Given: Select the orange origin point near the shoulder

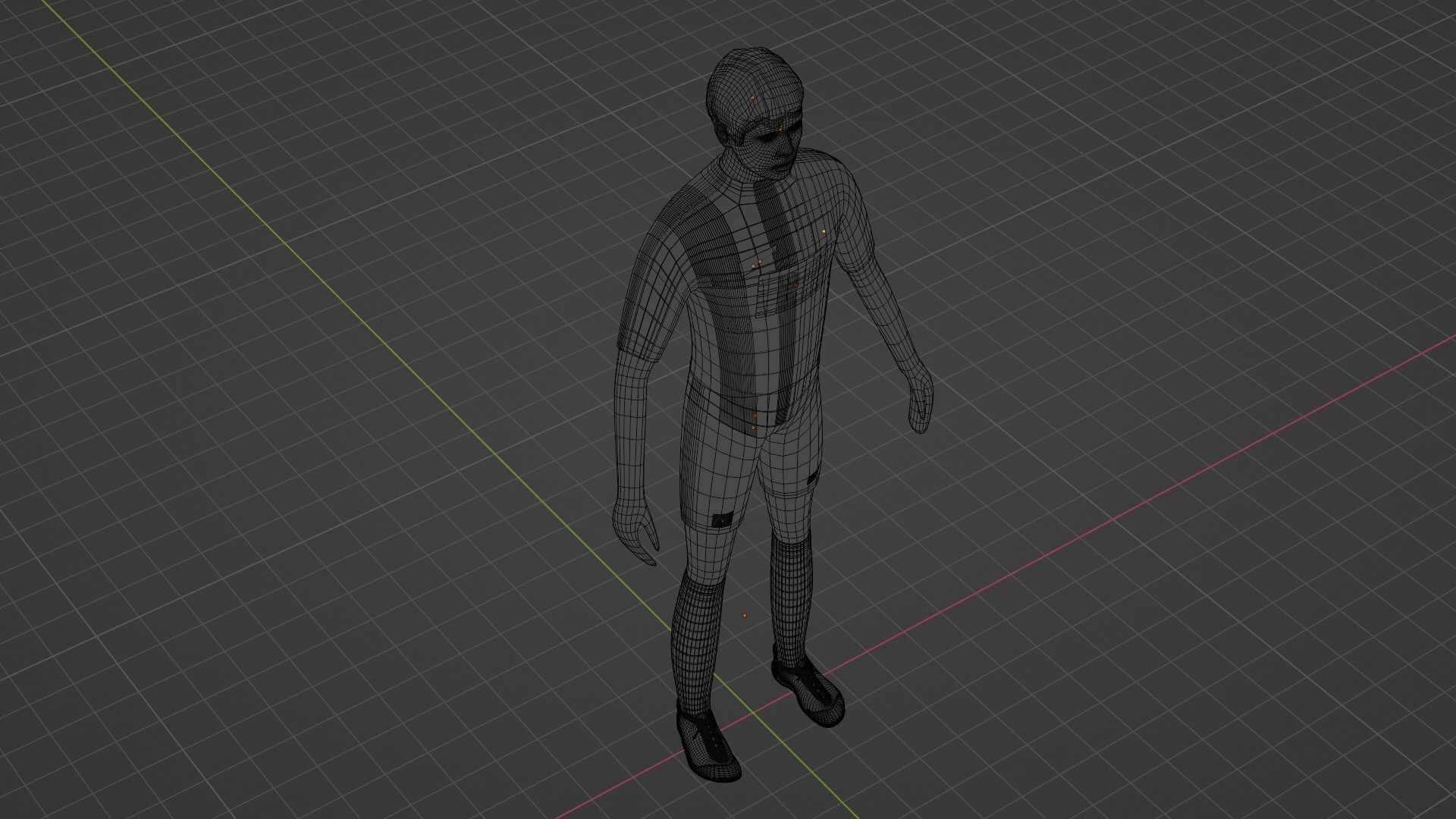Looking at the screenshot, I should tap(824, 231).
